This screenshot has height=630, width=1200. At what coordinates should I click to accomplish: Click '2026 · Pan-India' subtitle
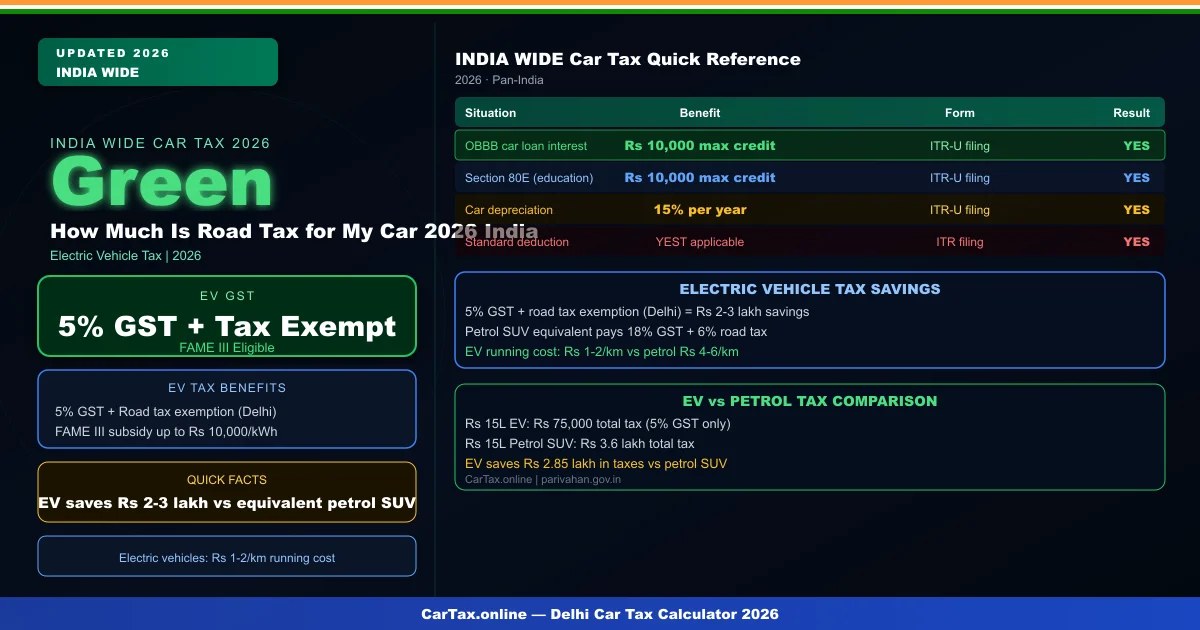[x=500, y=80]
